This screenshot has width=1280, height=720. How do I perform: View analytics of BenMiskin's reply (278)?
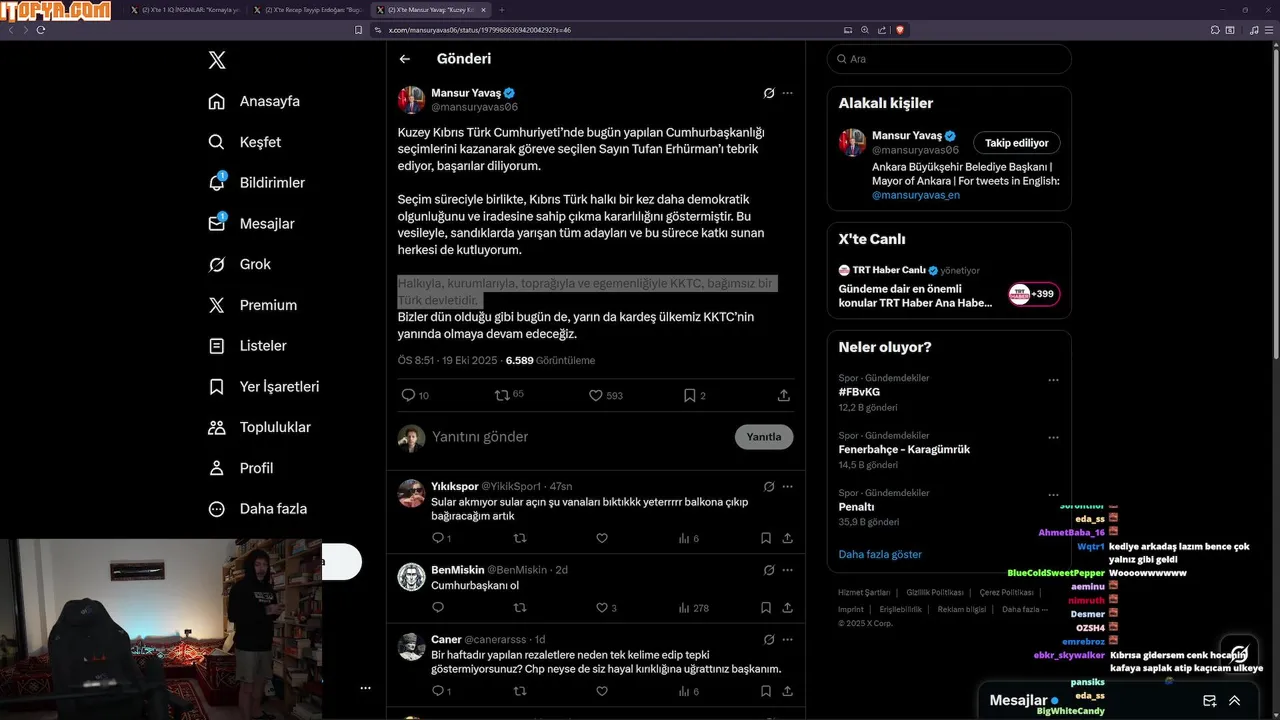tap(693, 607)
